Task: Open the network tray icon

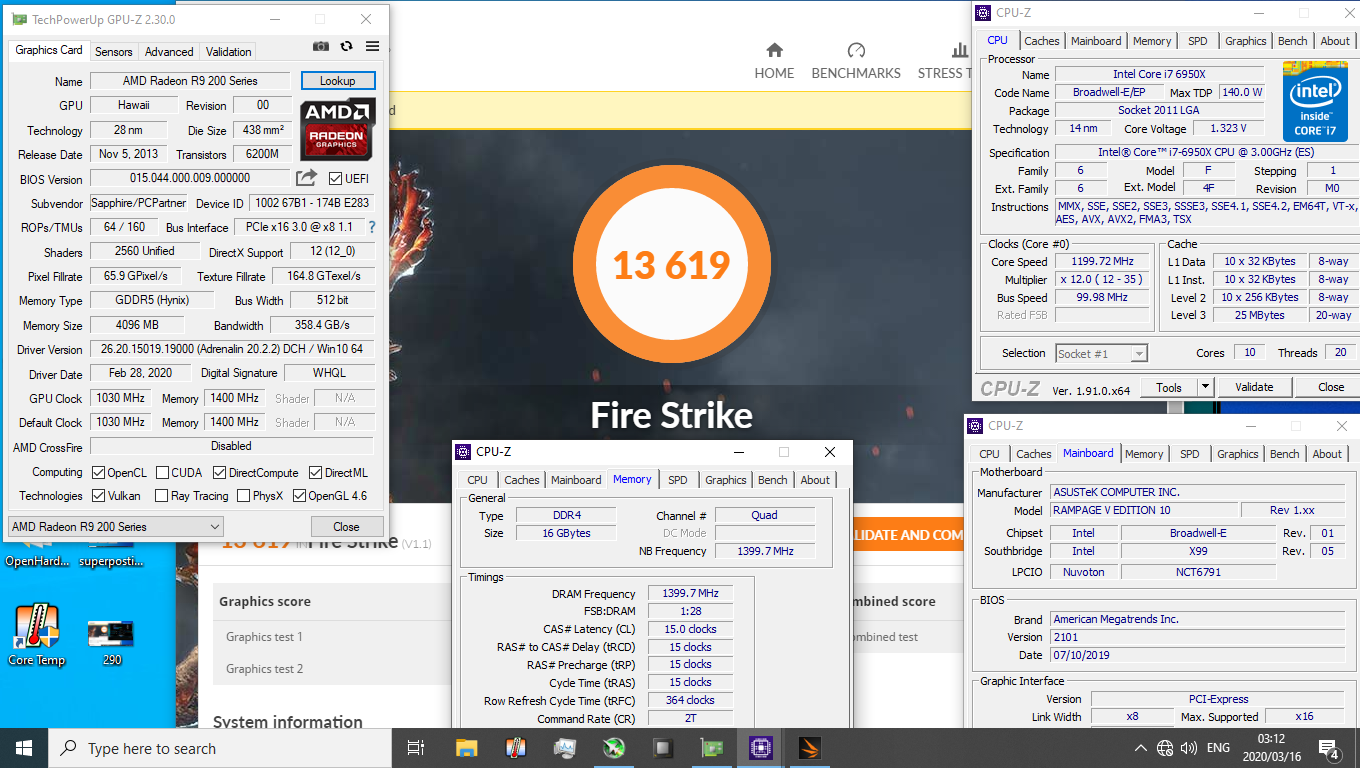Action: 1165,748
